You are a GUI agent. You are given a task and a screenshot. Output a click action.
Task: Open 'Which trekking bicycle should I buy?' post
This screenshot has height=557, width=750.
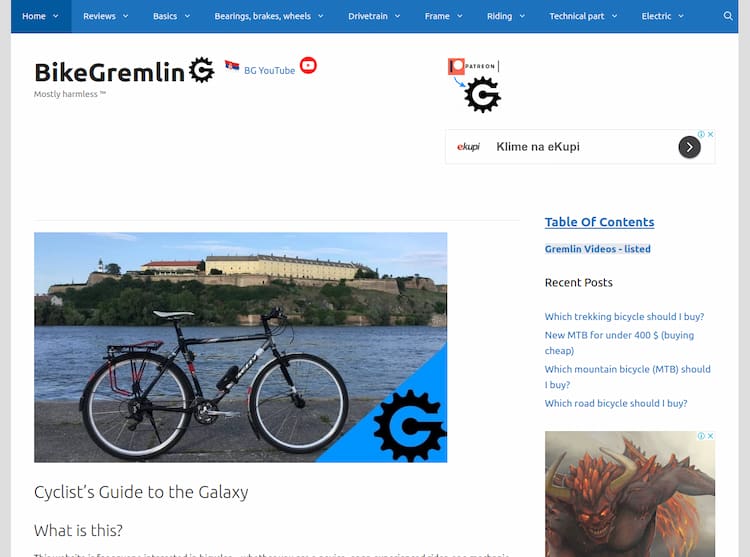(624, 317)
